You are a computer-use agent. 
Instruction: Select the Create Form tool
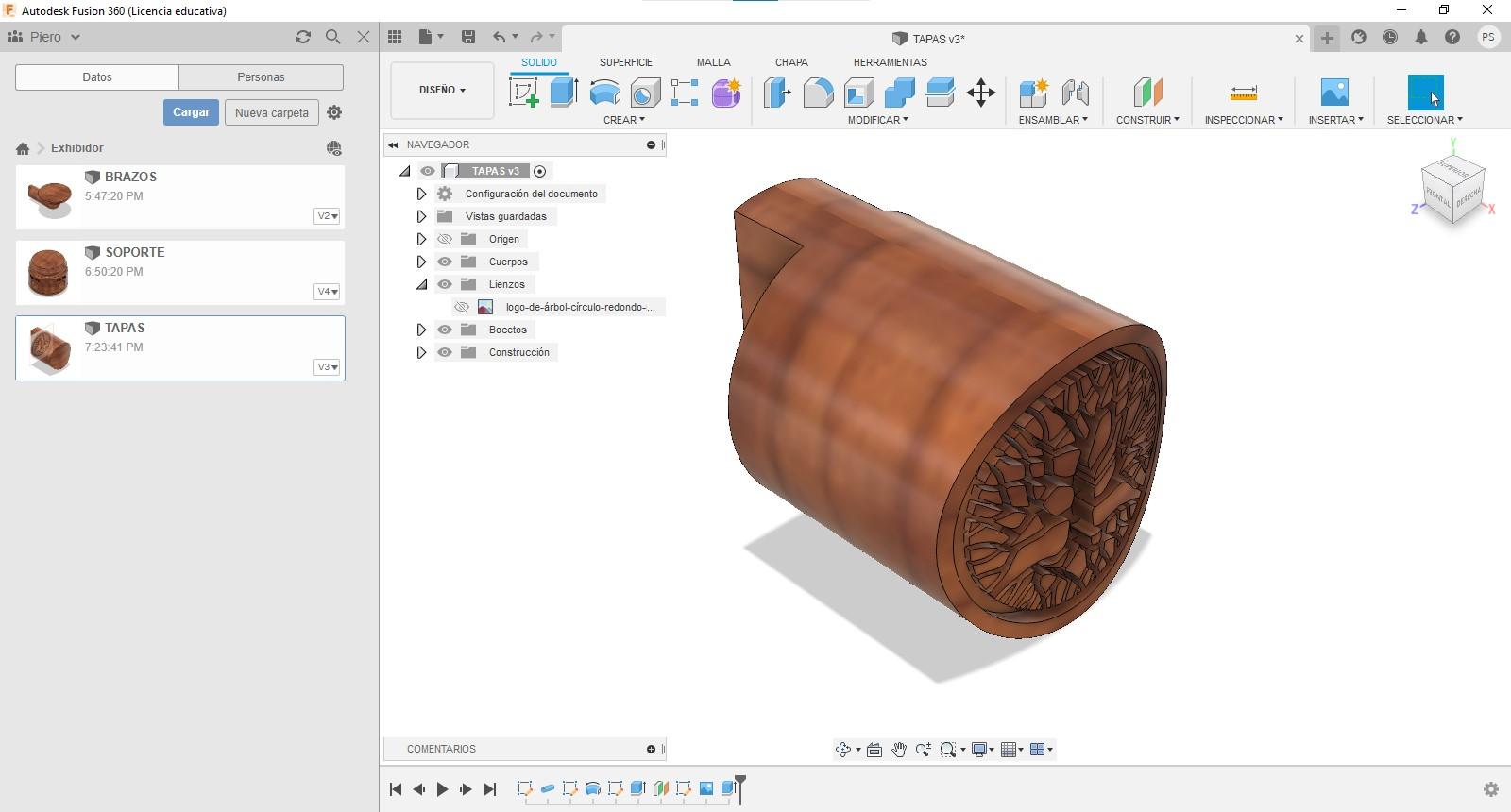coord(726,93)
